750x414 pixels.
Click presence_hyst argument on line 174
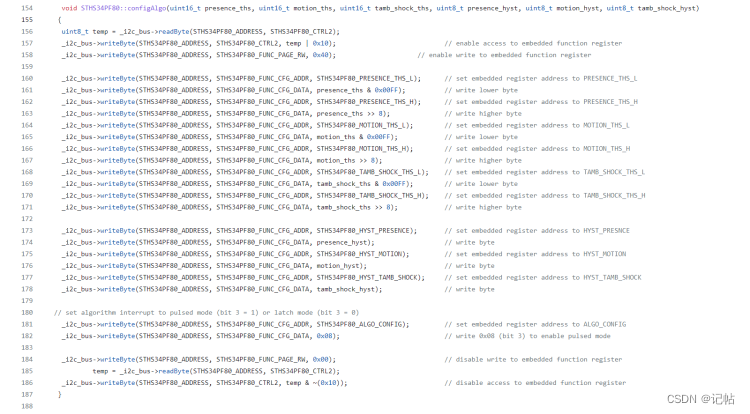pyautogui.click(x=342, y=242)
